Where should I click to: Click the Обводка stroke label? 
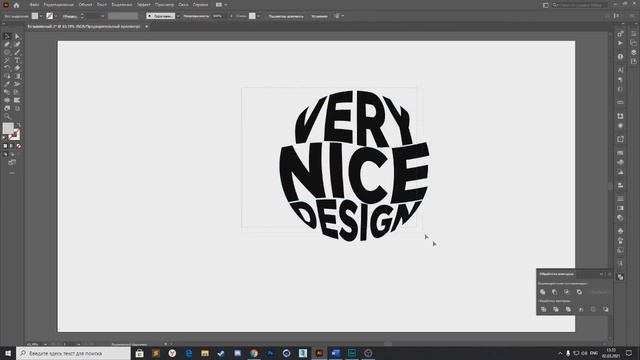pyautogui.click(x=70, y=16)
